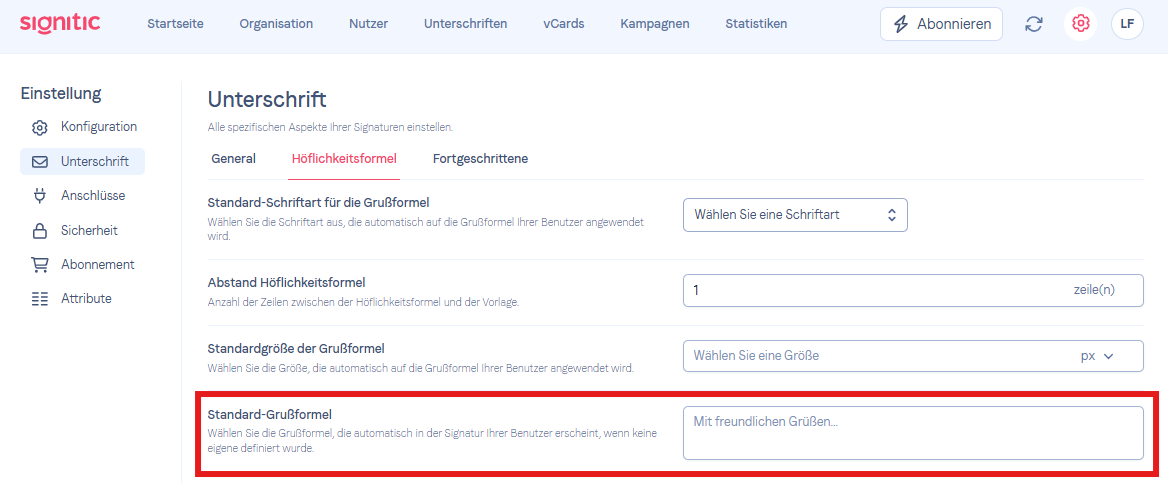This screenshot has height=483, width=1168.
Task: Click the Abonnement shopping cart icon
Action: (x=39, y=265)
